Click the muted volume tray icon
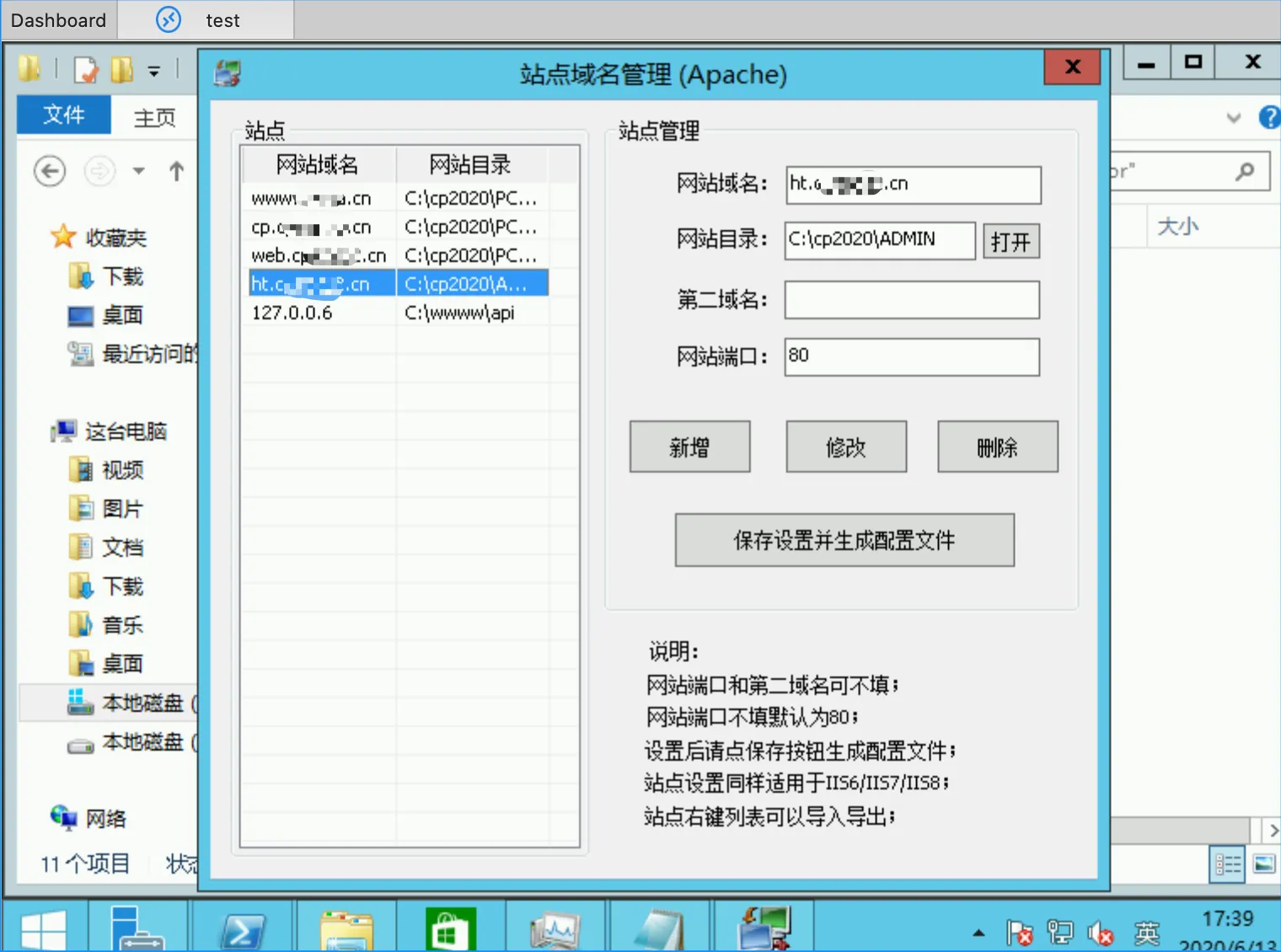 pyautogui.click(x=1101, y=933)
